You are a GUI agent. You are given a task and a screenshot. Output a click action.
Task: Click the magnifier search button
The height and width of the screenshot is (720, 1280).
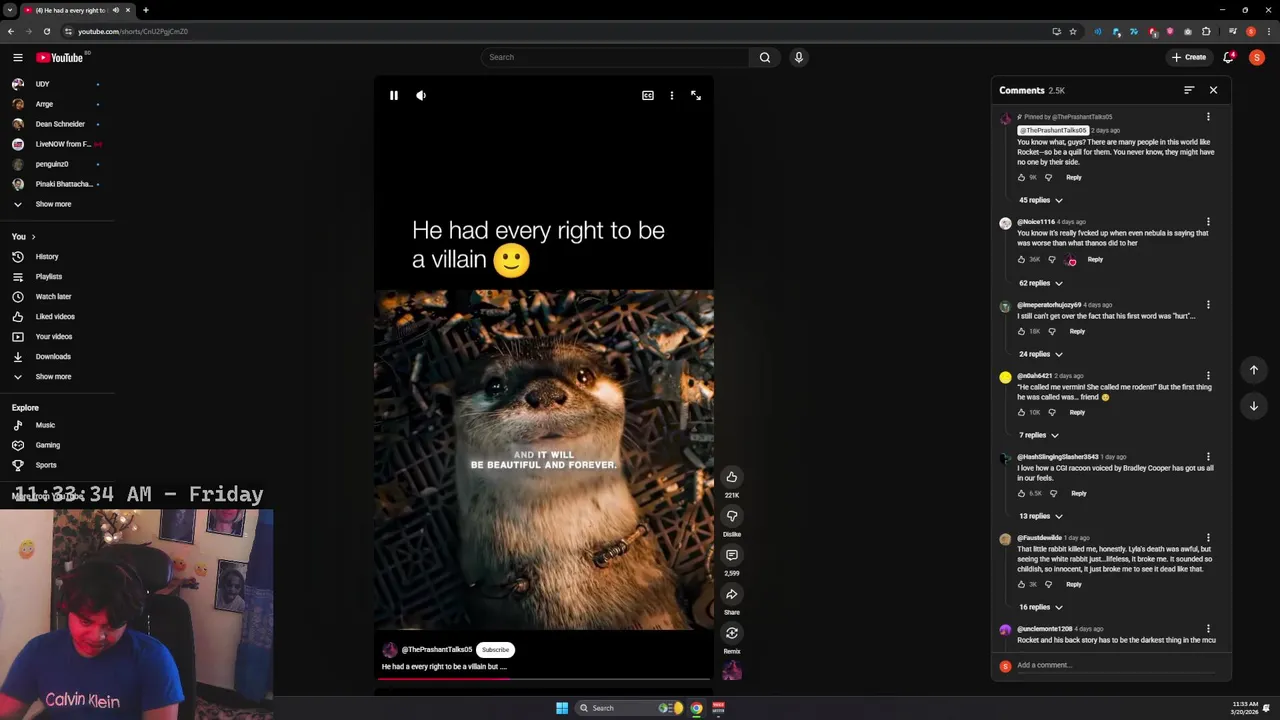765,57
